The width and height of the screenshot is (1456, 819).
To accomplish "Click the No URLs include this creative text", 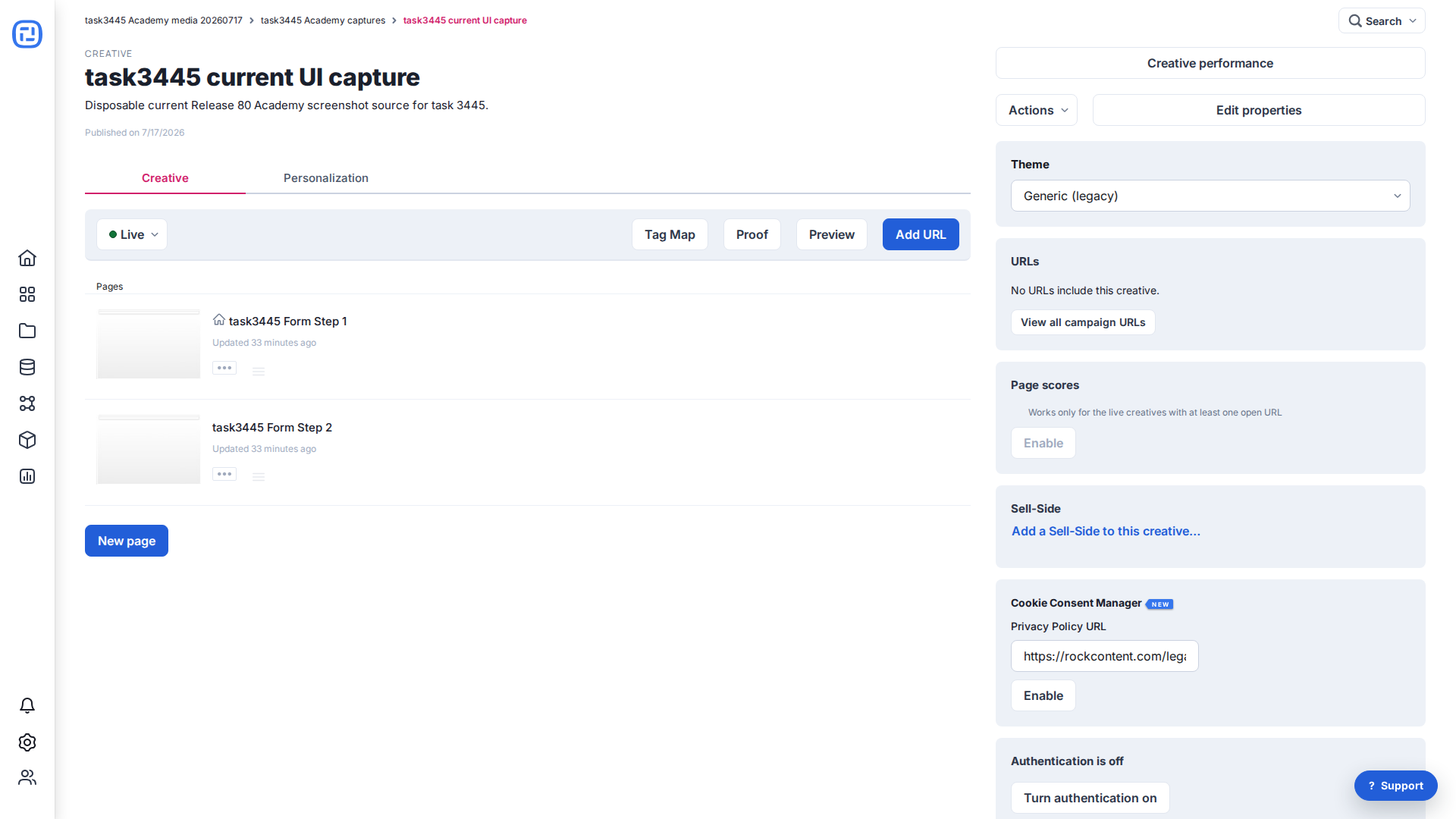I will pyautogui.click(x=1085, y=290).
